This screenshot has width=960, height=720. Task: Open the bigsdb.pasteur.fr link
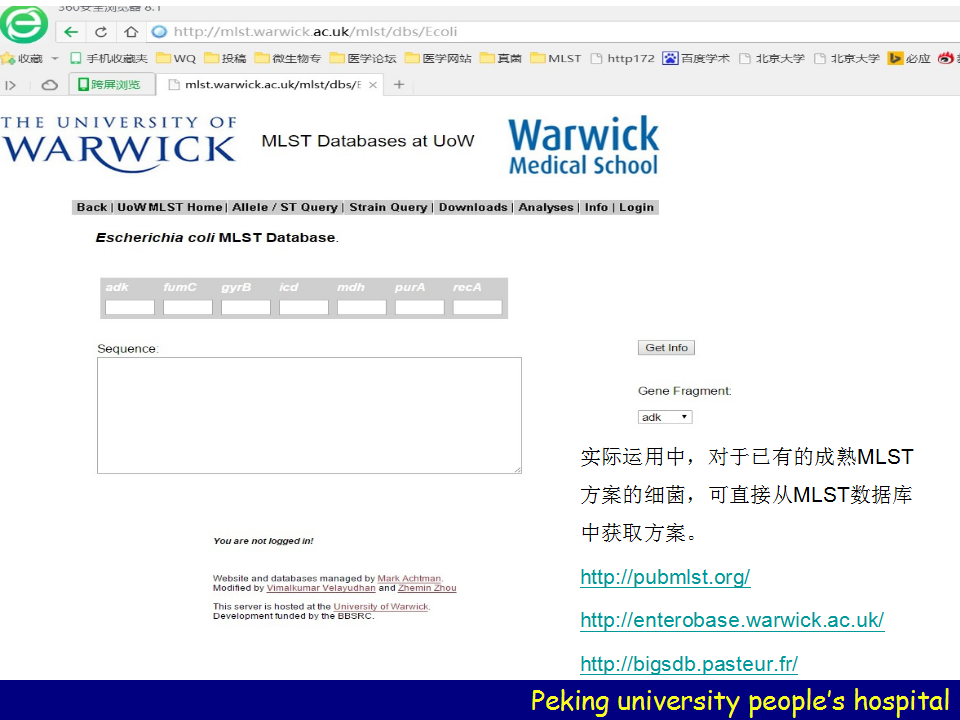(689, 664)
